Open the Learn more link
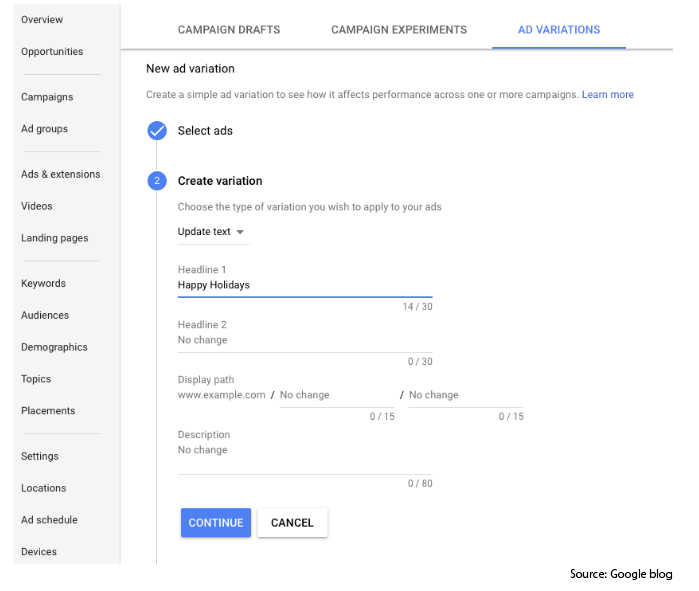The image size is (699, 591). click(x=608, y=94)
